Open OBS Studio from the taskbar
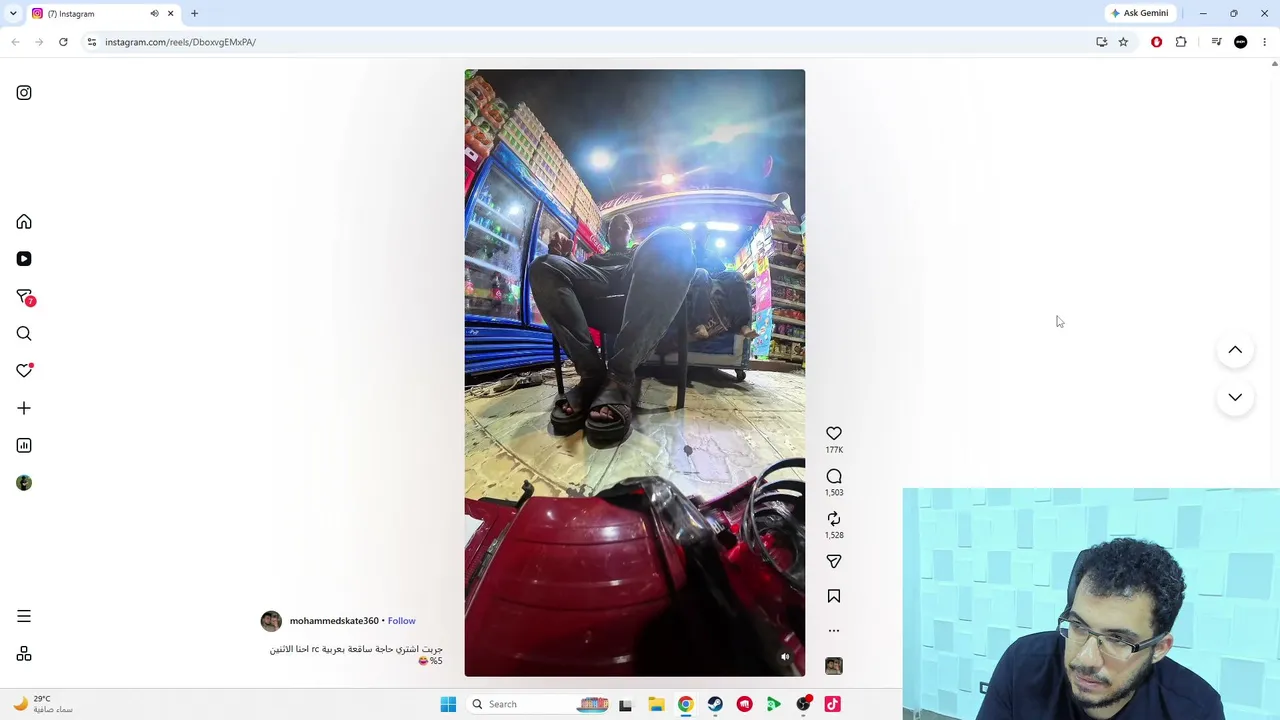The image size is (1280, 720). [803, 704]
